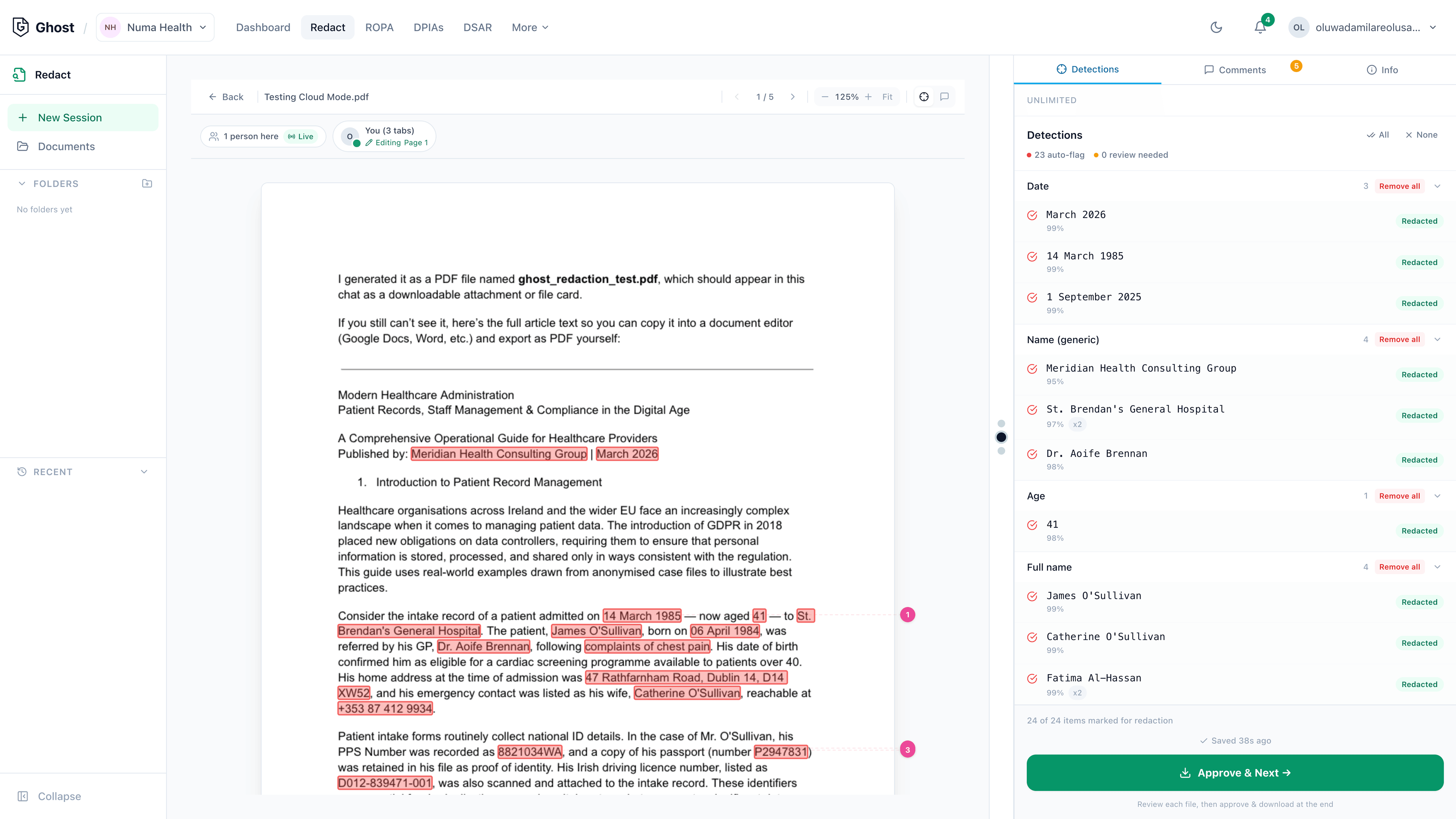
Task: Click the 1 person here Live indicator
Action: 263,136
